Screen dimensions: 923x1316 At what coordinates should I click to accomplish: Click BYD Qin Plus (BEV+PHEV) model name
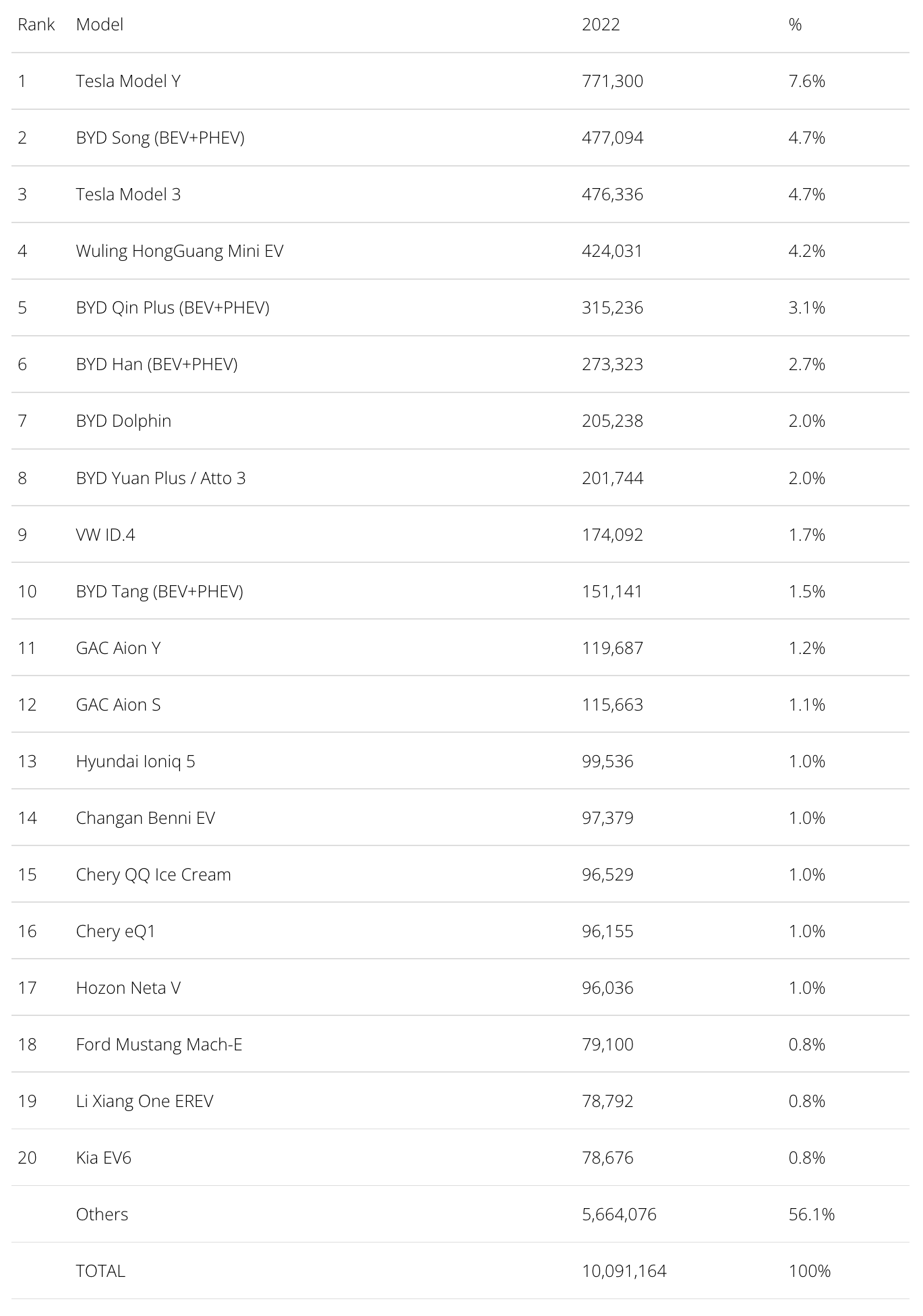tap(173, 307)
